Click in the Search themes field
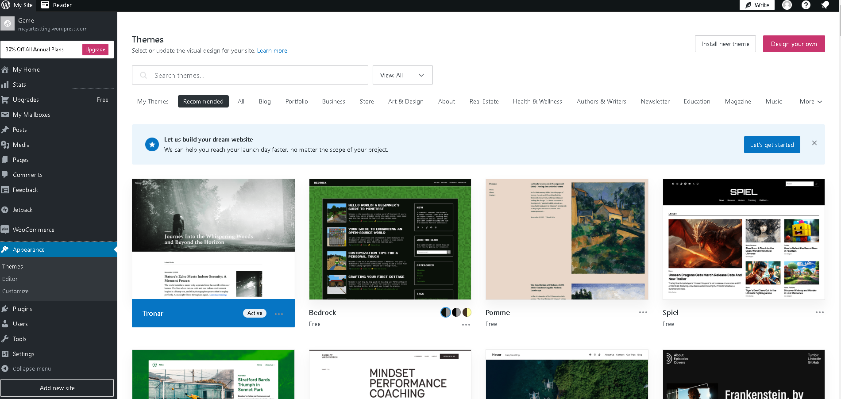Image resolution: width=841 pixels, height=399 pixels. [250, 76]
